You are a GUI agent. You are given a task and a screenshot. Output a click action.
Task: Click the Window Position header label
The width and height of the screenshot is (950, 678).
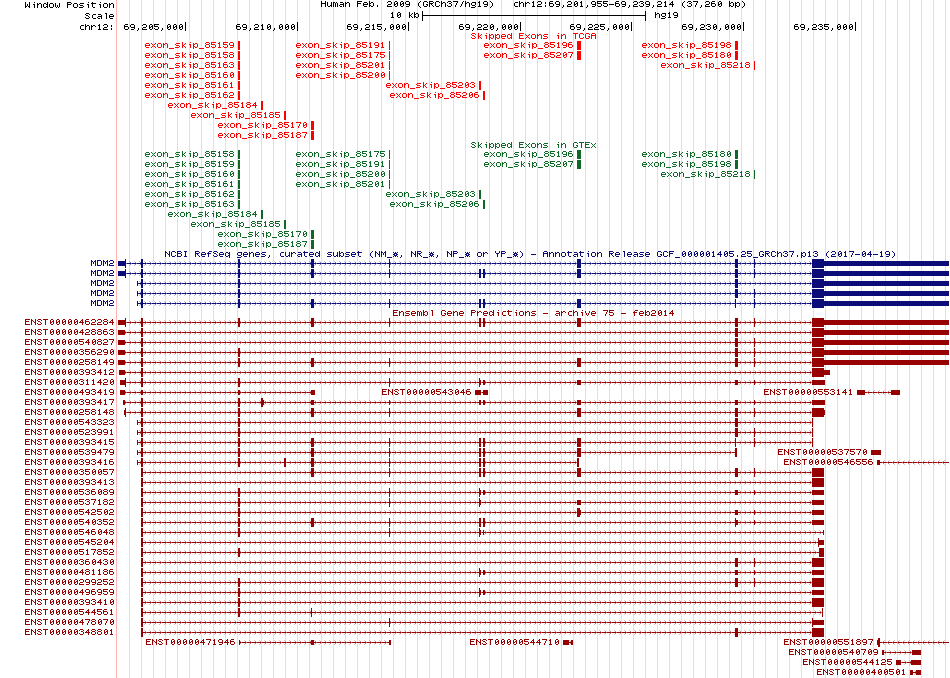[x=69, y=5]
